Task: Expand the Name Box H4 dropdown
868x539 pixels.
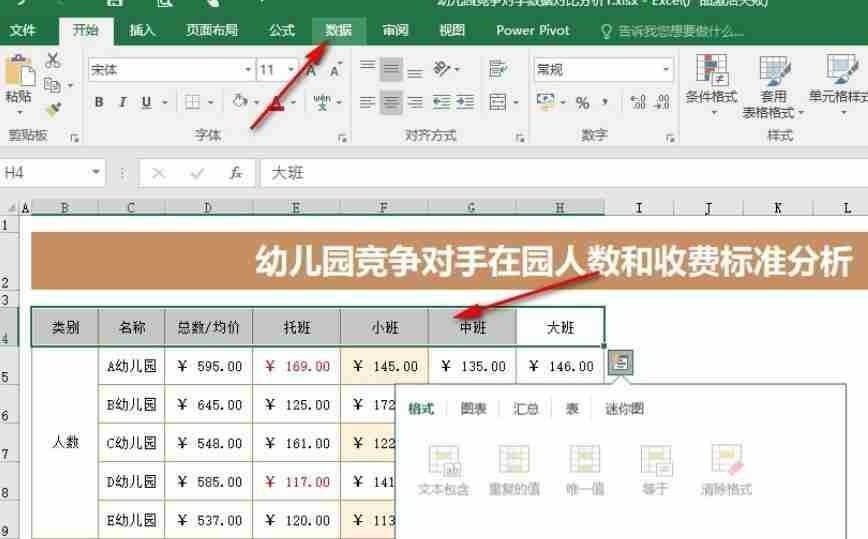Action: (96, 173)
